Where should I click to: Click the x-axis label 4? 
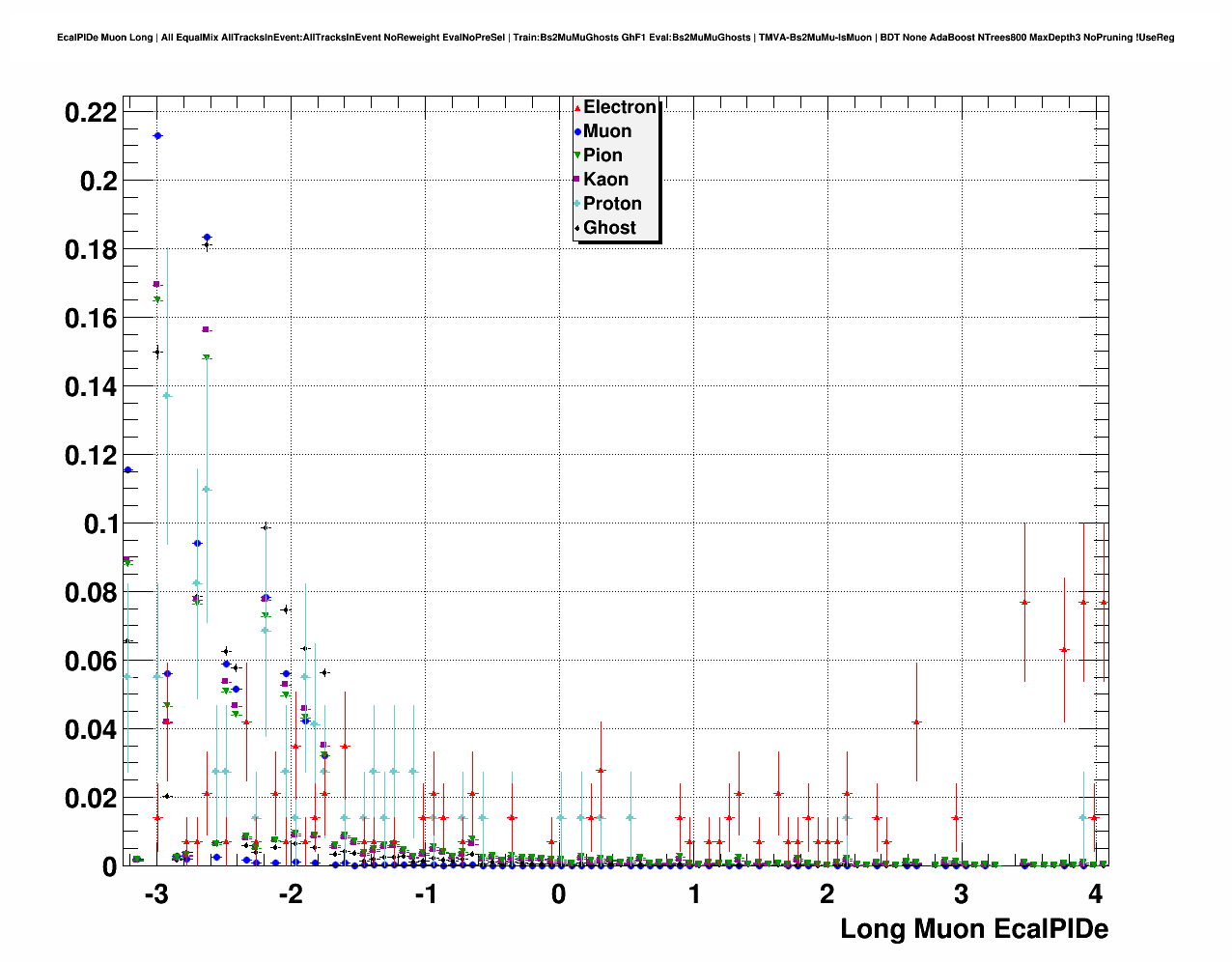(1096, 894)
